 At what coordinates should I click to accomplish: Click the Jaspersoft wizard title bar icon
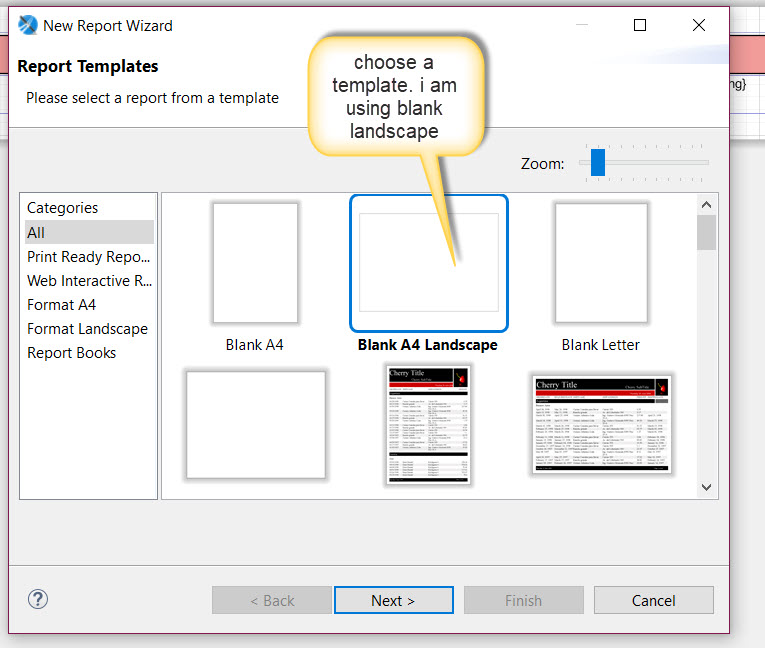[x=28, y=26]
